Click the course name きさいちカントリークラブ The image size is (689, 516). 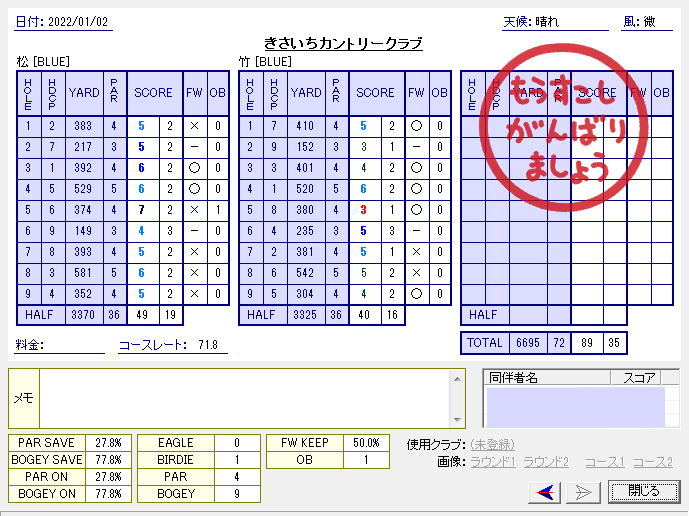pyautogui.click(x=343, y=43)
